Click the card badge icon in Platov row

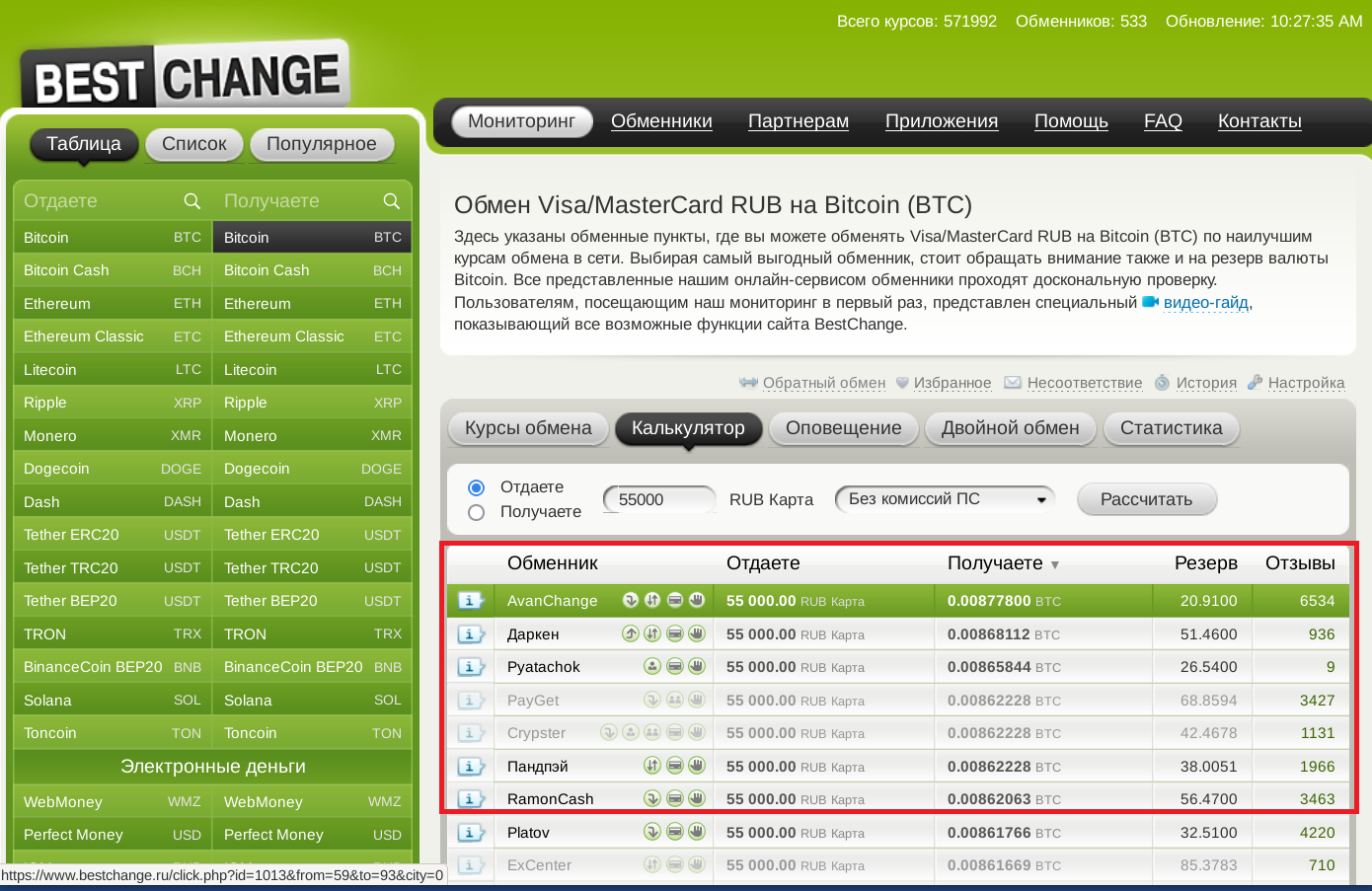point(675,832)
